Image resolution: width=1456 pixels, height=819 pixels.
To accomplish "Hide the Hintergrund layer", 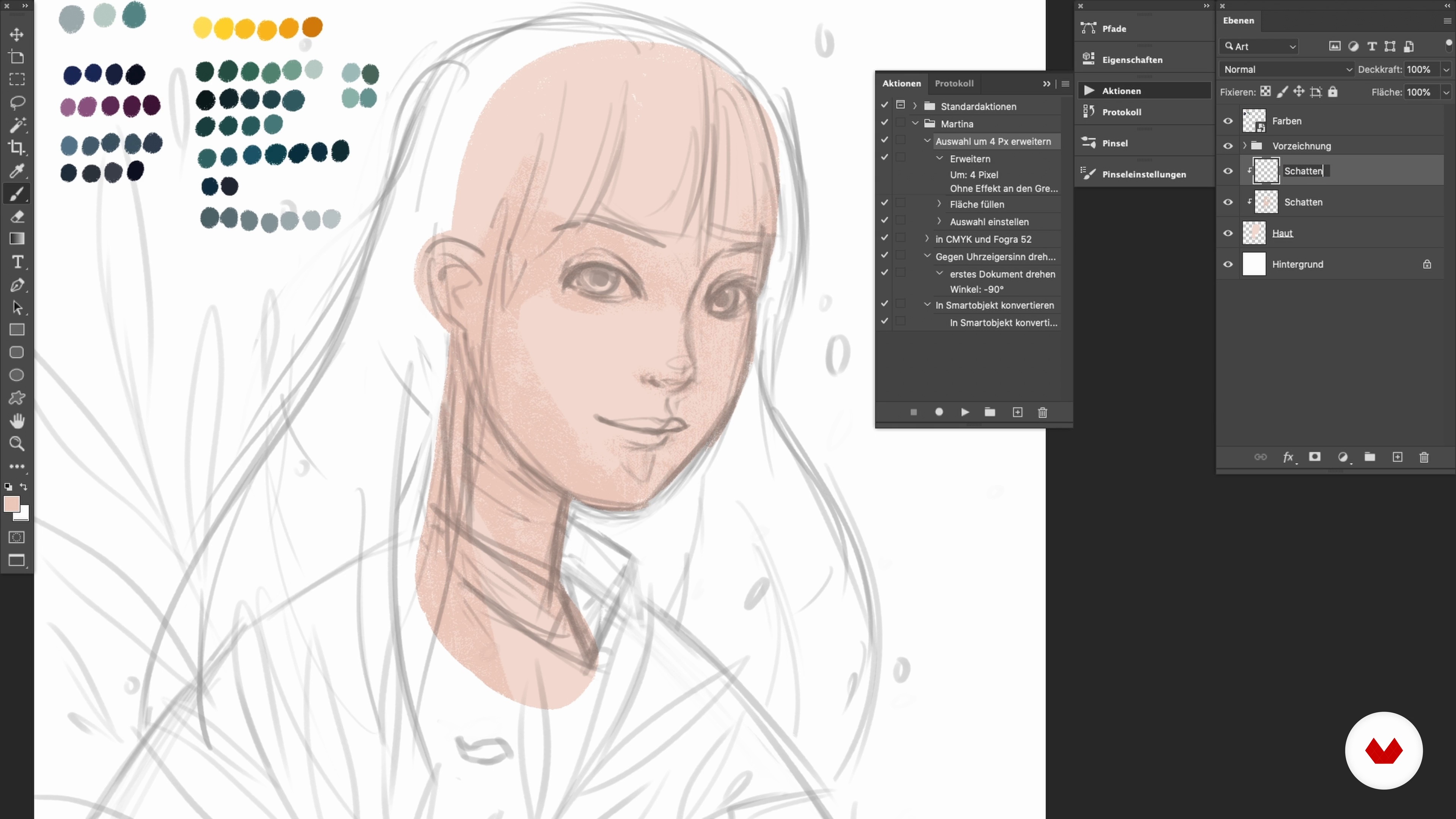I will 1228,264.
